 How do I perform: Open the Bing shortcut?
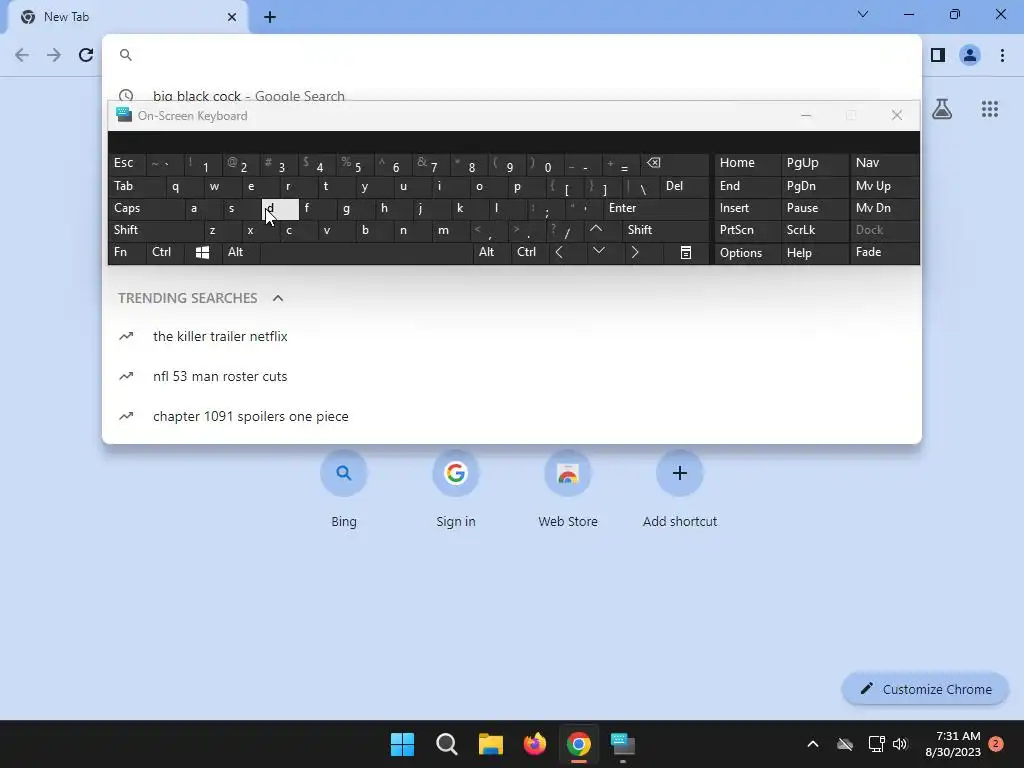click(x=344, y=490)
